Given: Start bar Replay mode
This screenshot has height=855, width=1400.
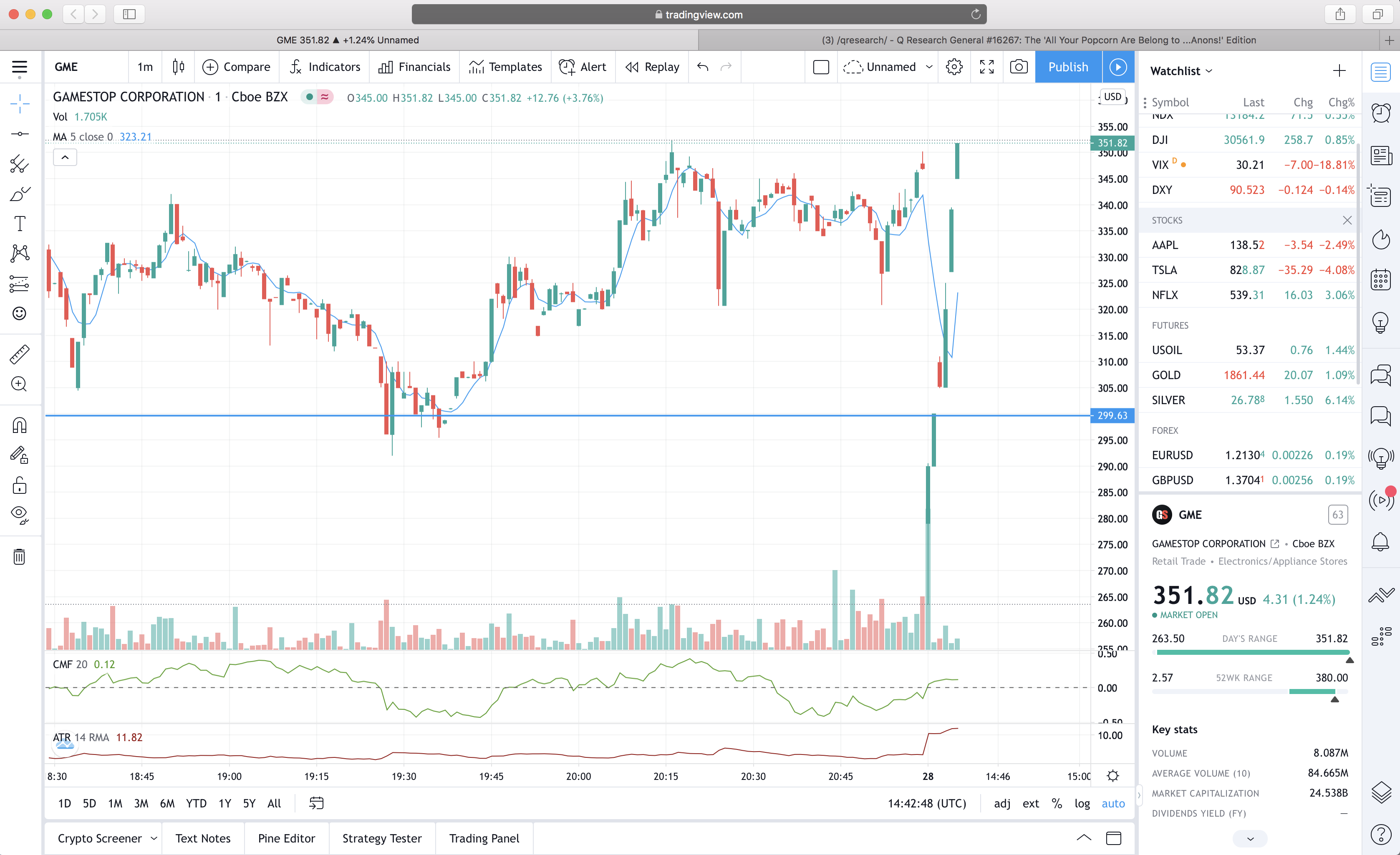Looking at the screenshot, I should pos(652,67).
